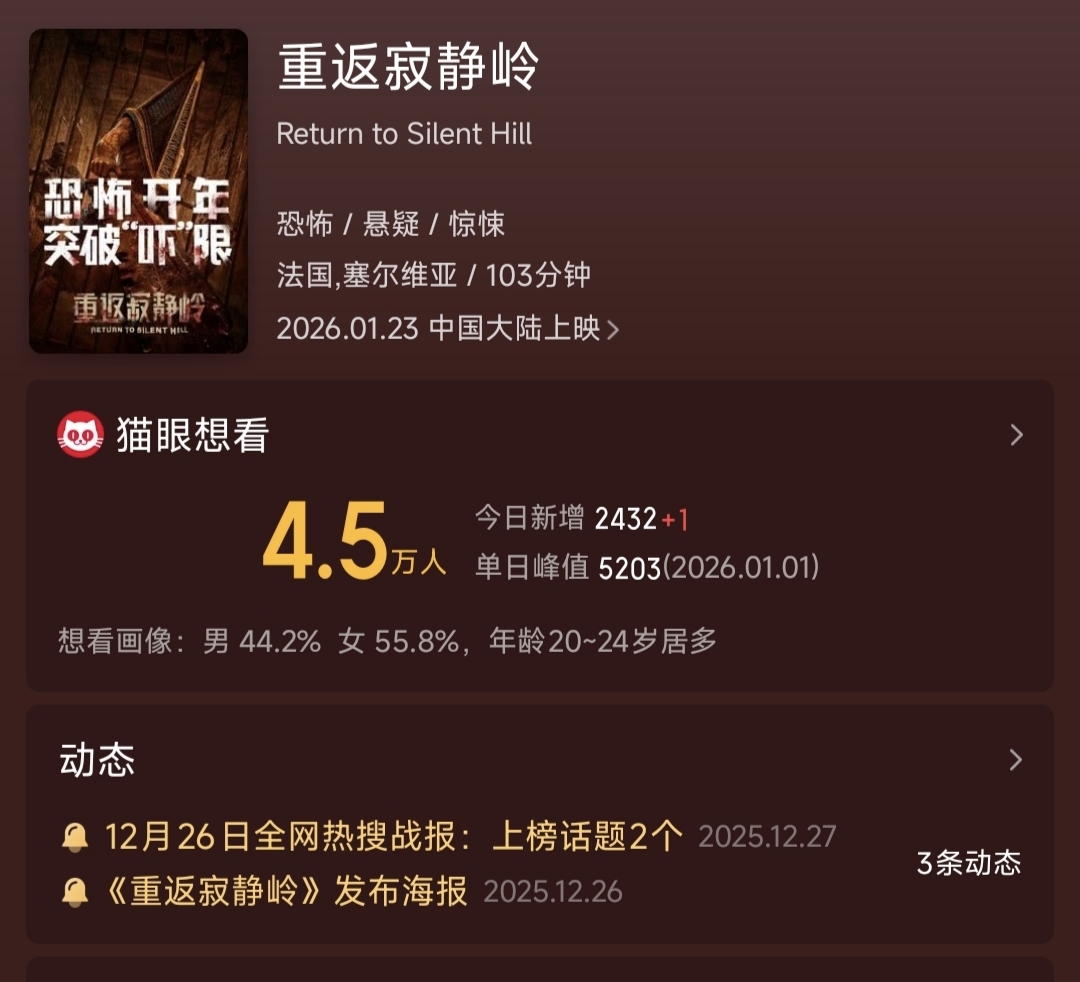Expand the 动态 section chevron
This screenshot has height=982, width=1080.
(x=1016, y=760)
